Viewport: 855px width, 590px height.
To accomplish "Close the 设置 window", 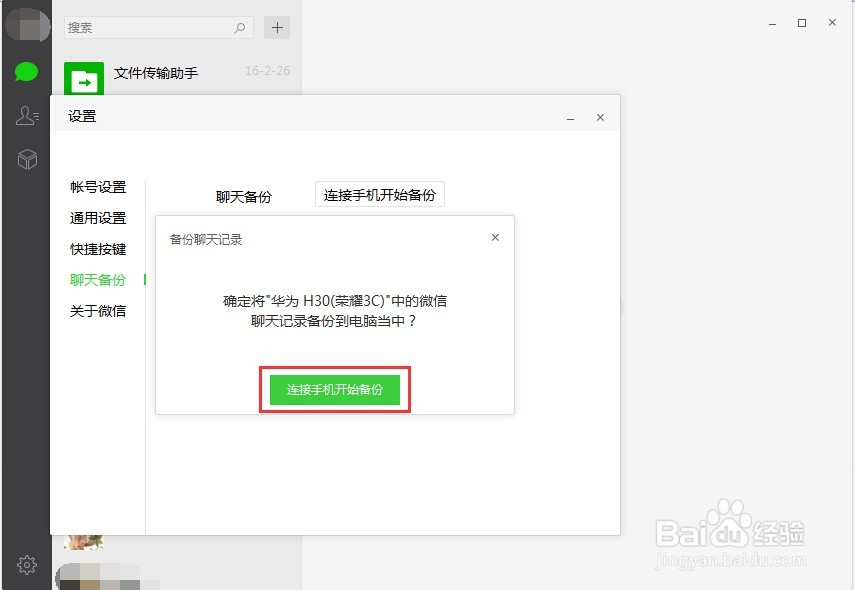I will tap(600, 117).
